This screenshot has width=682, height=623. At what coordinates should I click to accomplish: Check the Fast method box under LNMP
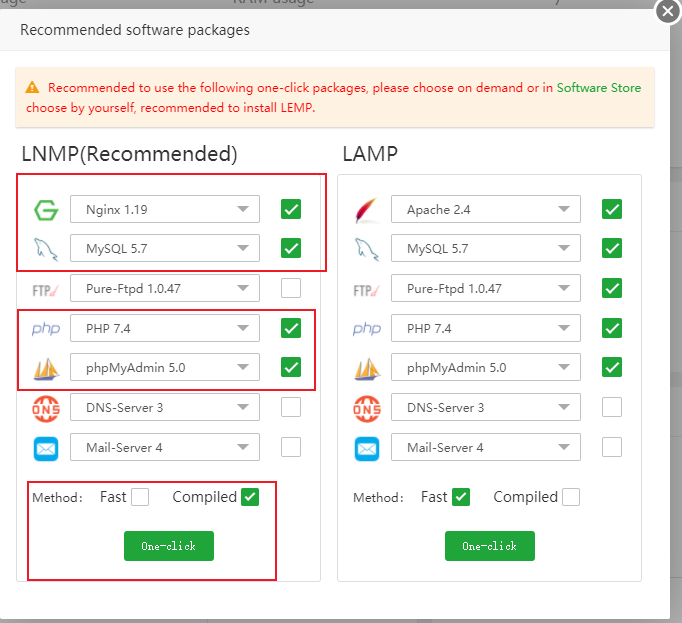(x=139, y=497)
